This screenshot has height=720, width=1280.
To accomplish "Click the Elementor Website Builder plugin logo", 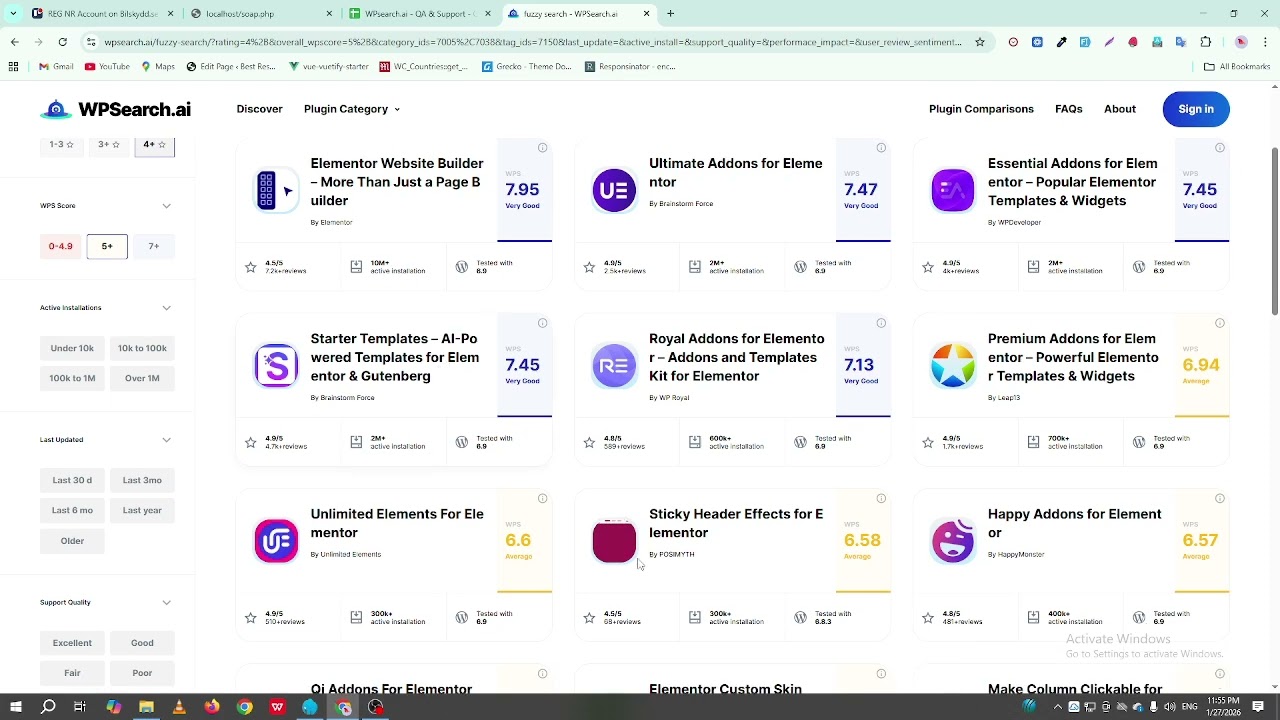I will click(276, 190).
